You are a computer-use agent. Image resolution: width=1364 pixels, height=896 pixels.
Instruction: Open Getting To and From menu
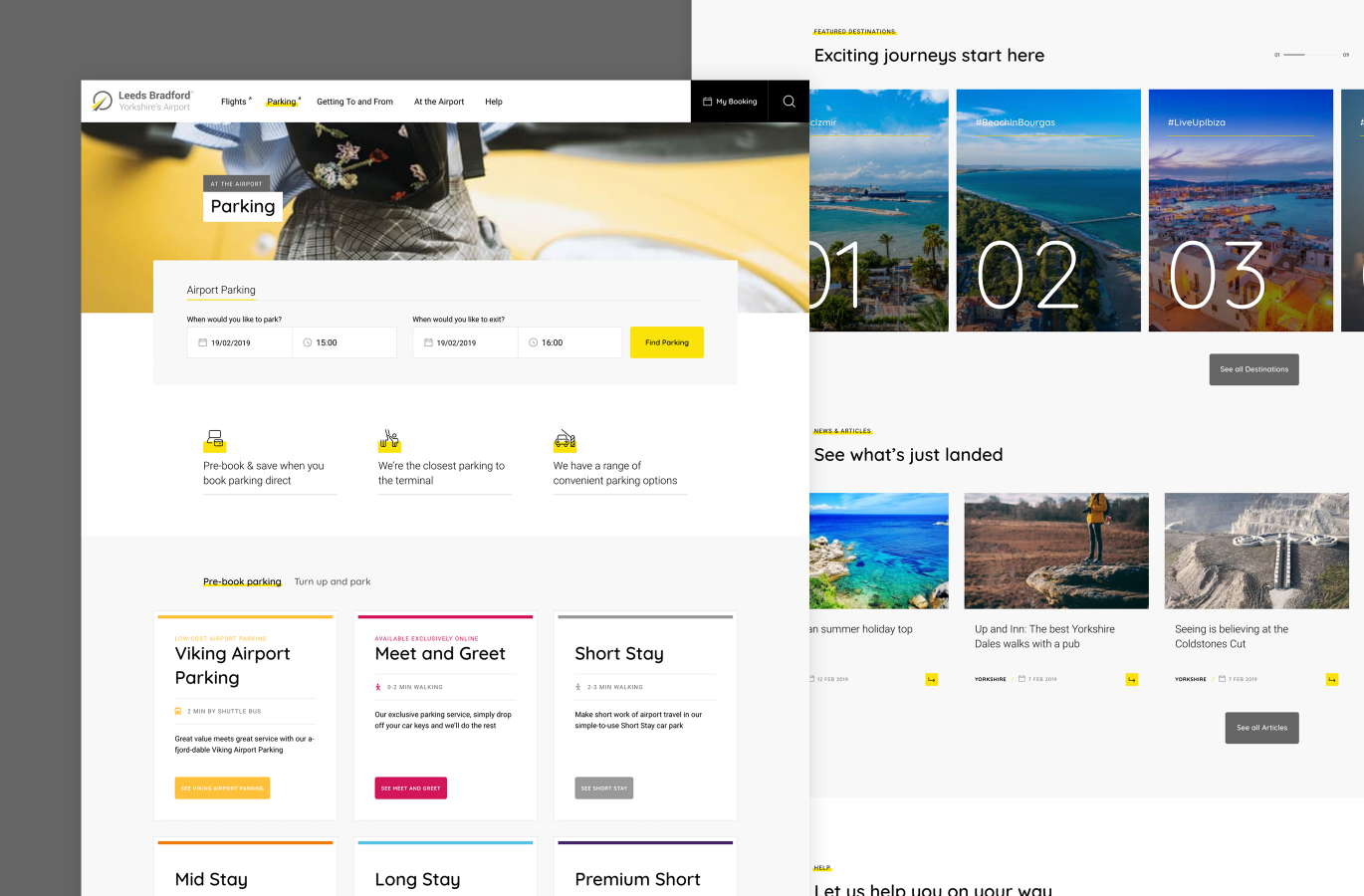pos(354,102)
